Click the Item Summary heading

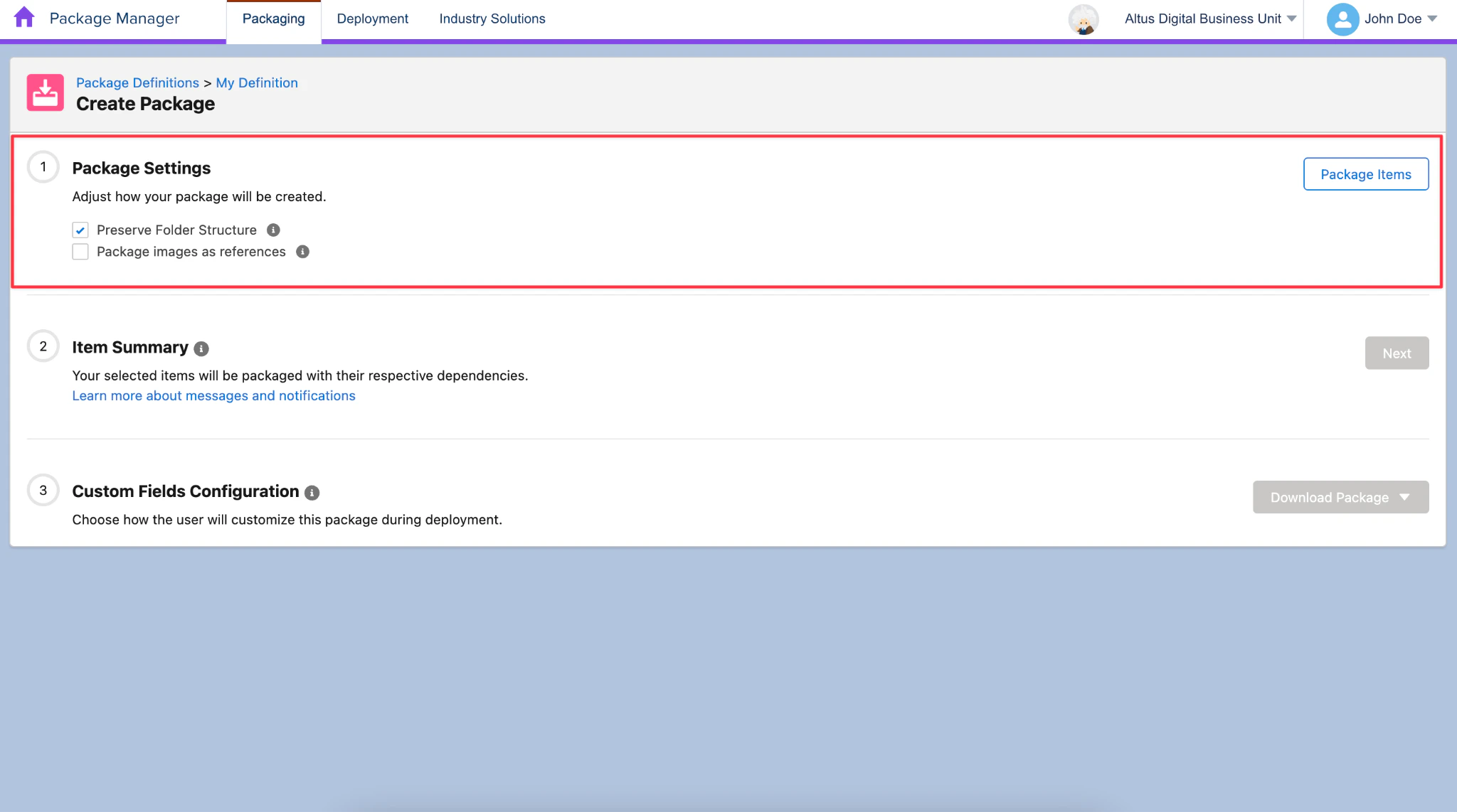coord(129,347)
